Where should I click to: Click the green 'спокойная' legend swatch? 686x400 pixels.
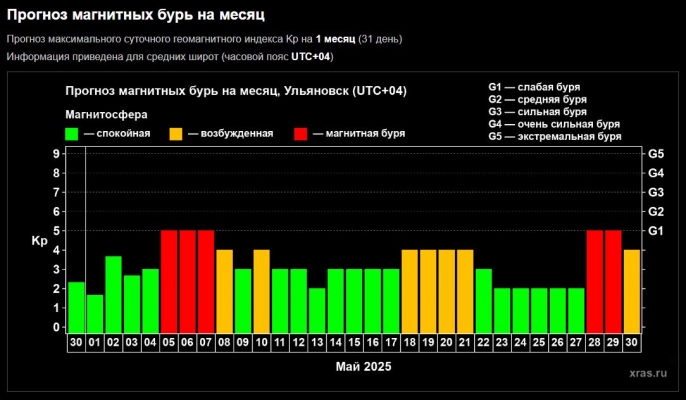click(72, 134)
